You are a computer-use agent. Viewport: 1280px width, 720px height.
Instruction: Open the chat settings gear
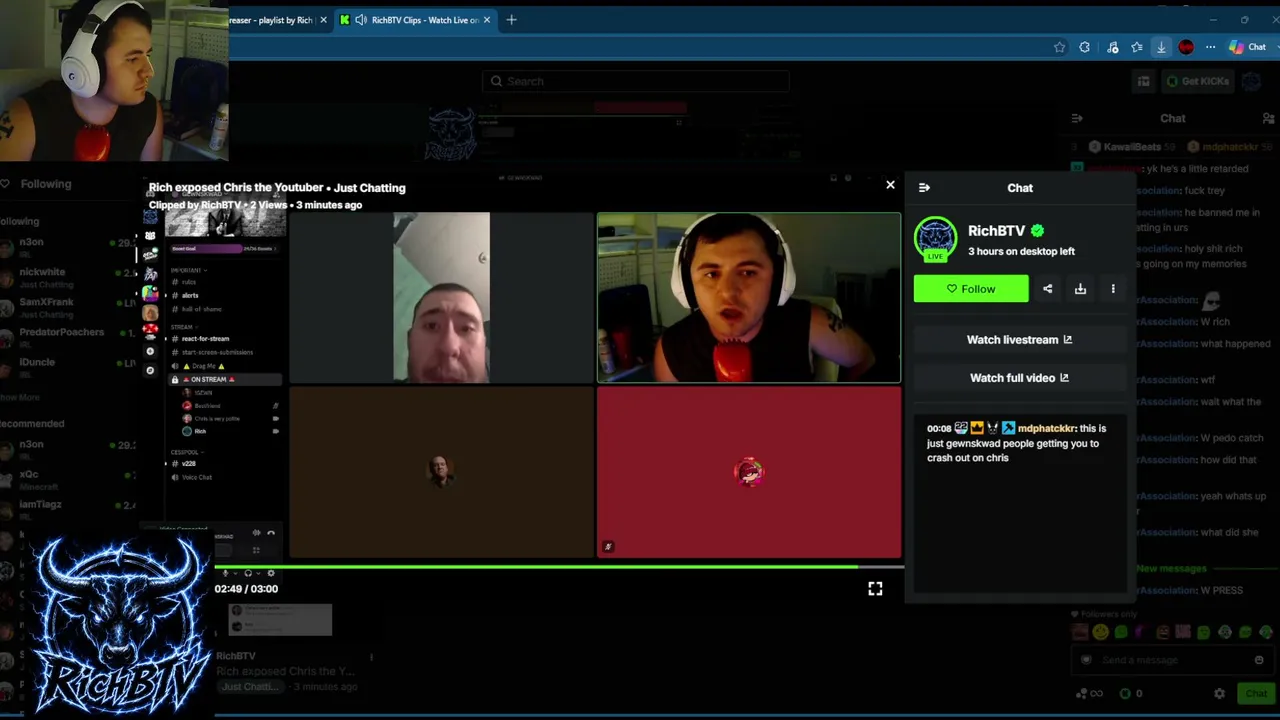[x=1219, y=693]
